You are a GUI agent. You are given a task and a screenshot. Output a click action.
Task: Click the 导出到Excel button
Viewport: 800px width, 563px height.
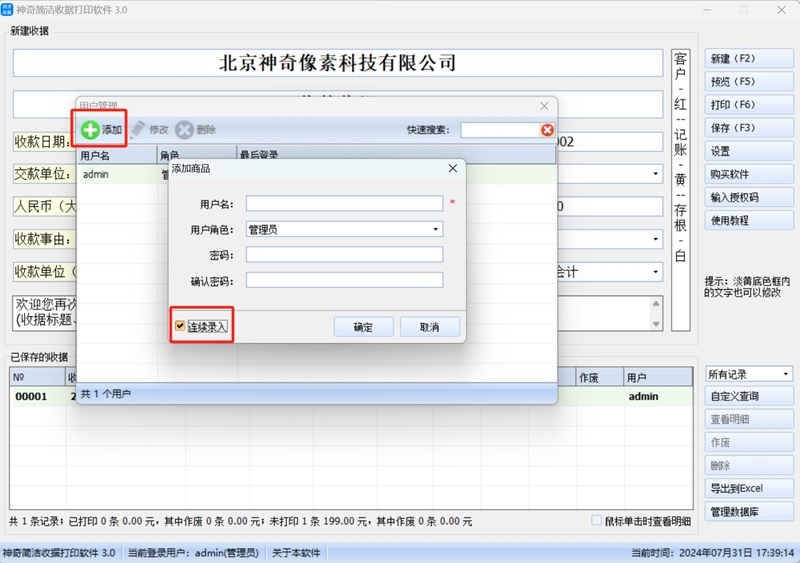coord(749,488)
